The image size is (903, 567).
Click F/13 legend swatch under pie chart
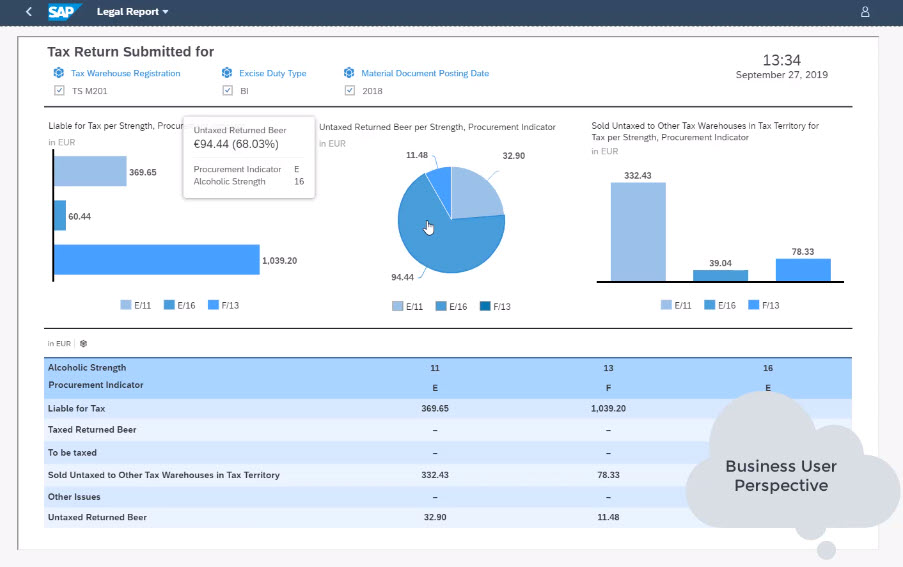485,306
